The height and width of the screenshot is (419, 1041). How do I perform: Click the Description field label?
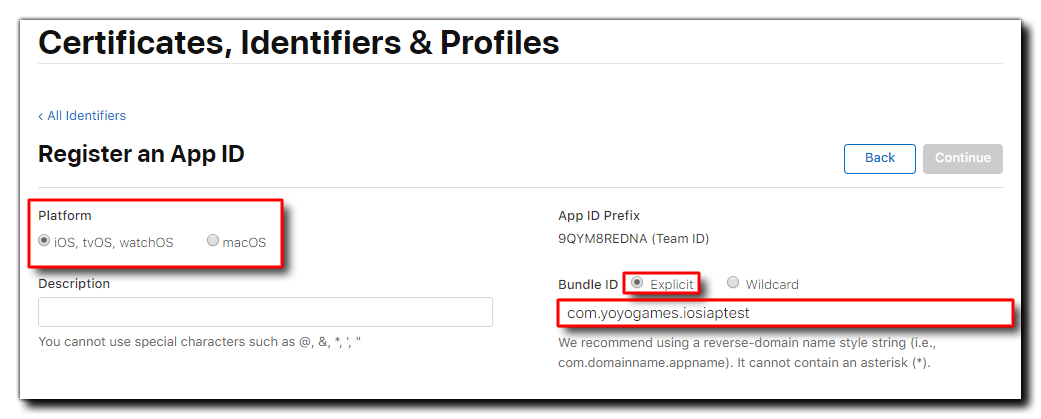click(x=74, y=284)
